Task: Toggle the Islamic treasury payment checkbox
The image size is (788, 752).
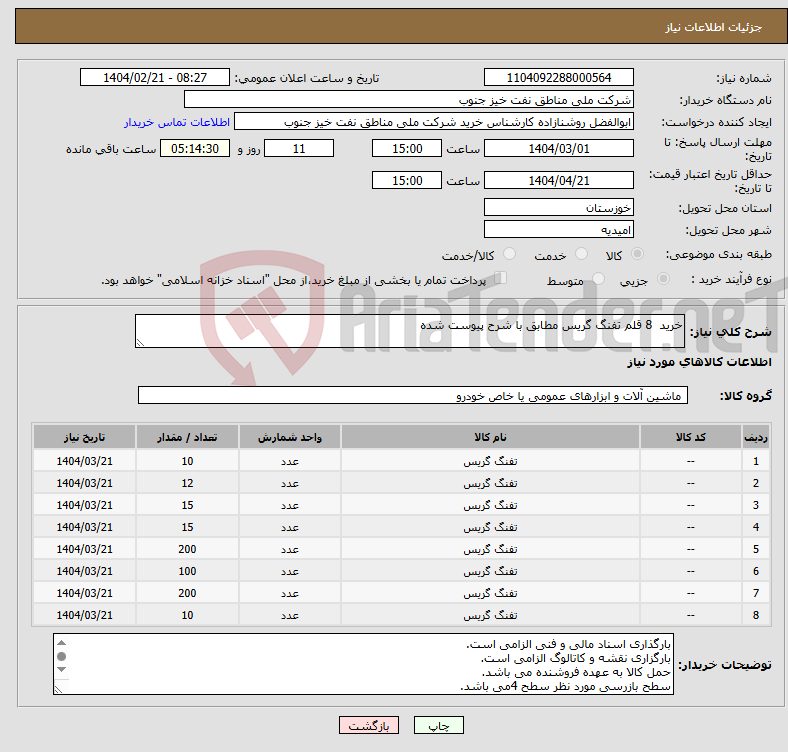Action: tap(501, 278)
